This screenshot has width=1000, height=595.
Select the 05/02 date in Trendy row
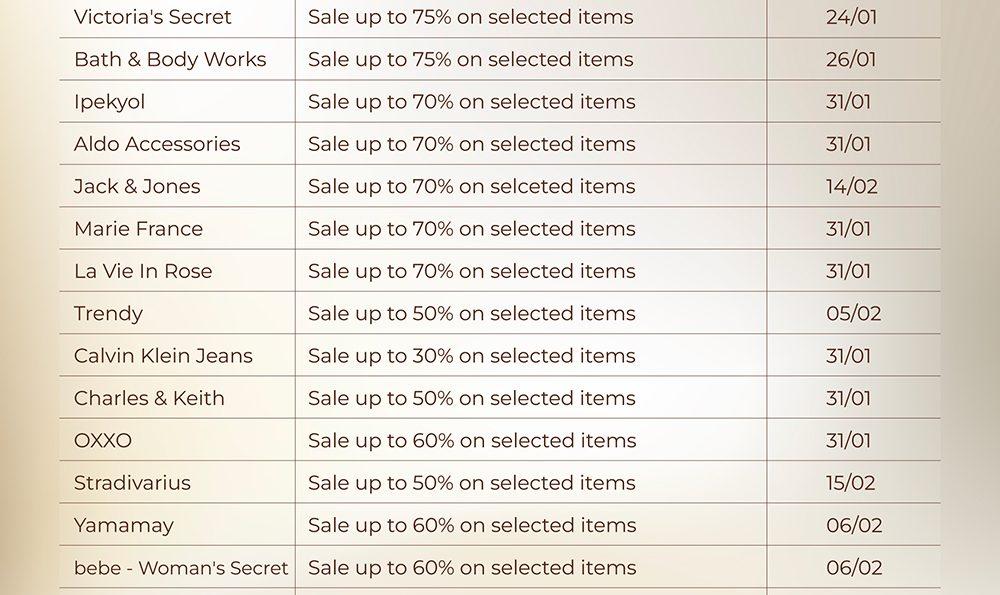854,314
